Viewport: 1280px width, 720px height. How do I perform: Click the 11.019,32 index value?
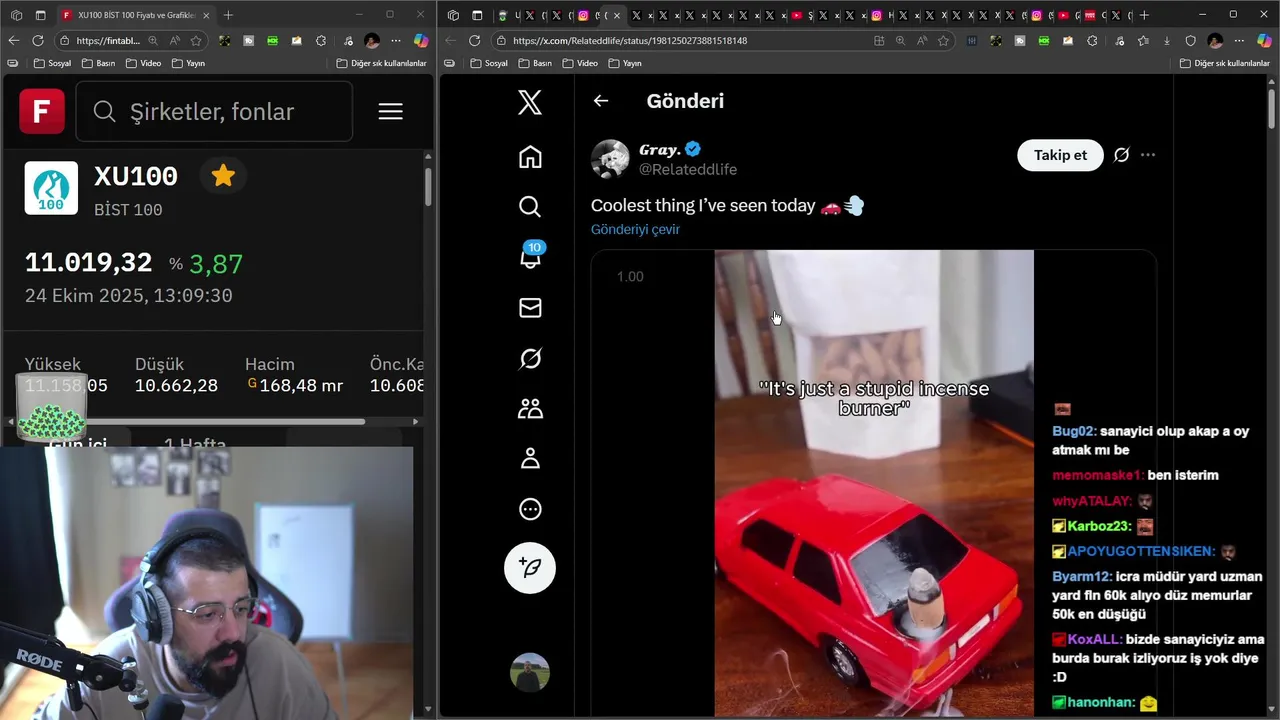[88, 263]
